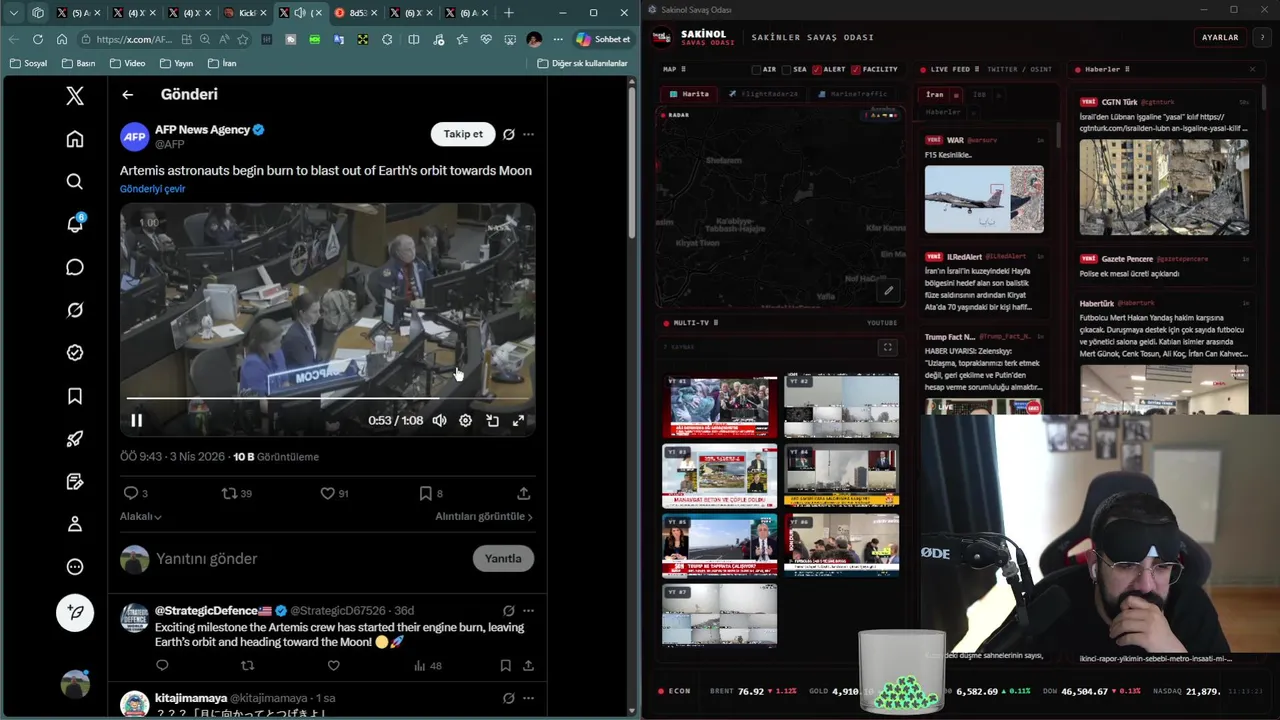
Task: Enable the SEA map layer checkbox
Action: point(786,70)
